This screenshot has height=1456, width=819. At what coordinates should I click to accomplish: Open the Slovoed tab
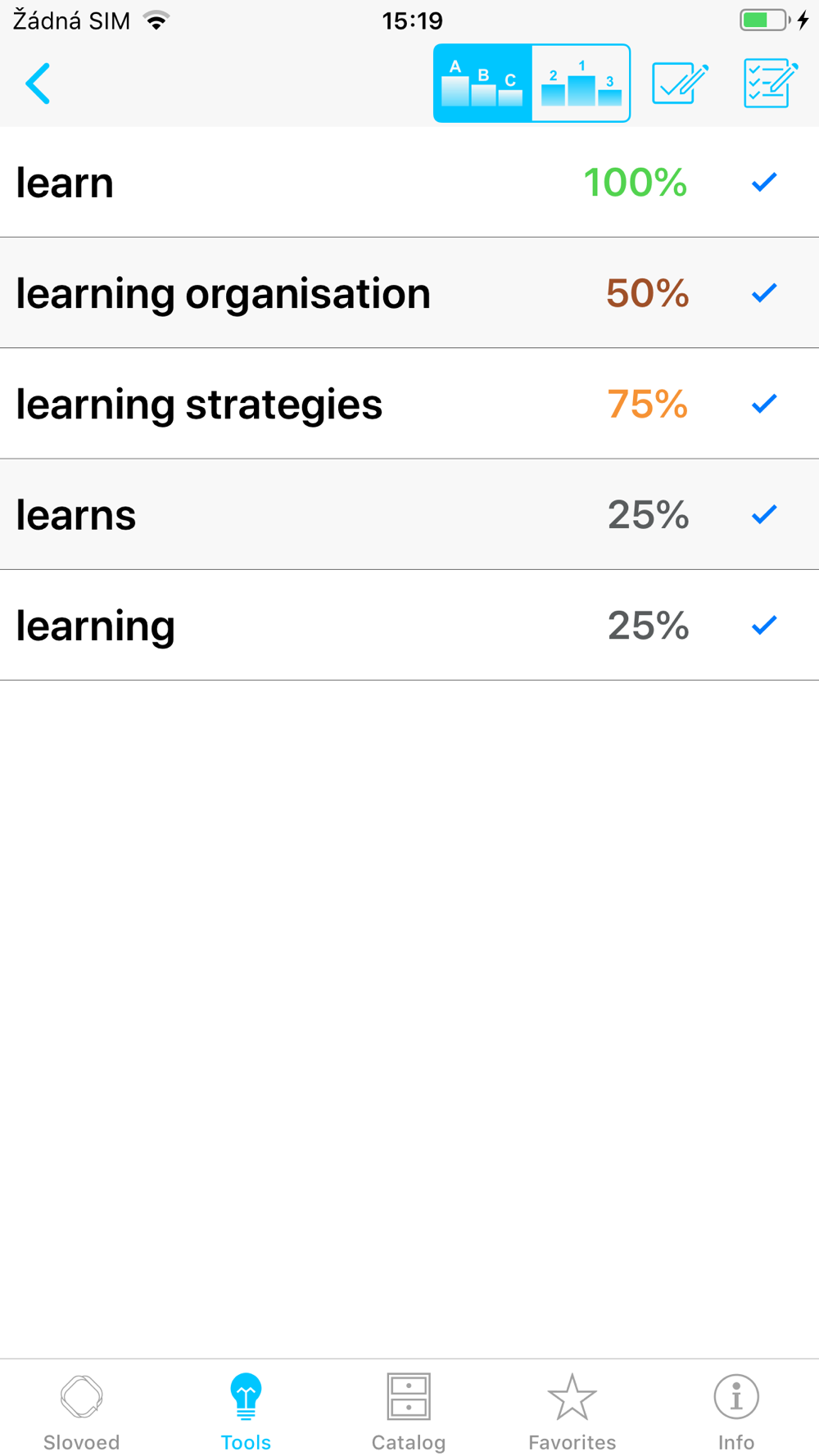pos(82,1412)
